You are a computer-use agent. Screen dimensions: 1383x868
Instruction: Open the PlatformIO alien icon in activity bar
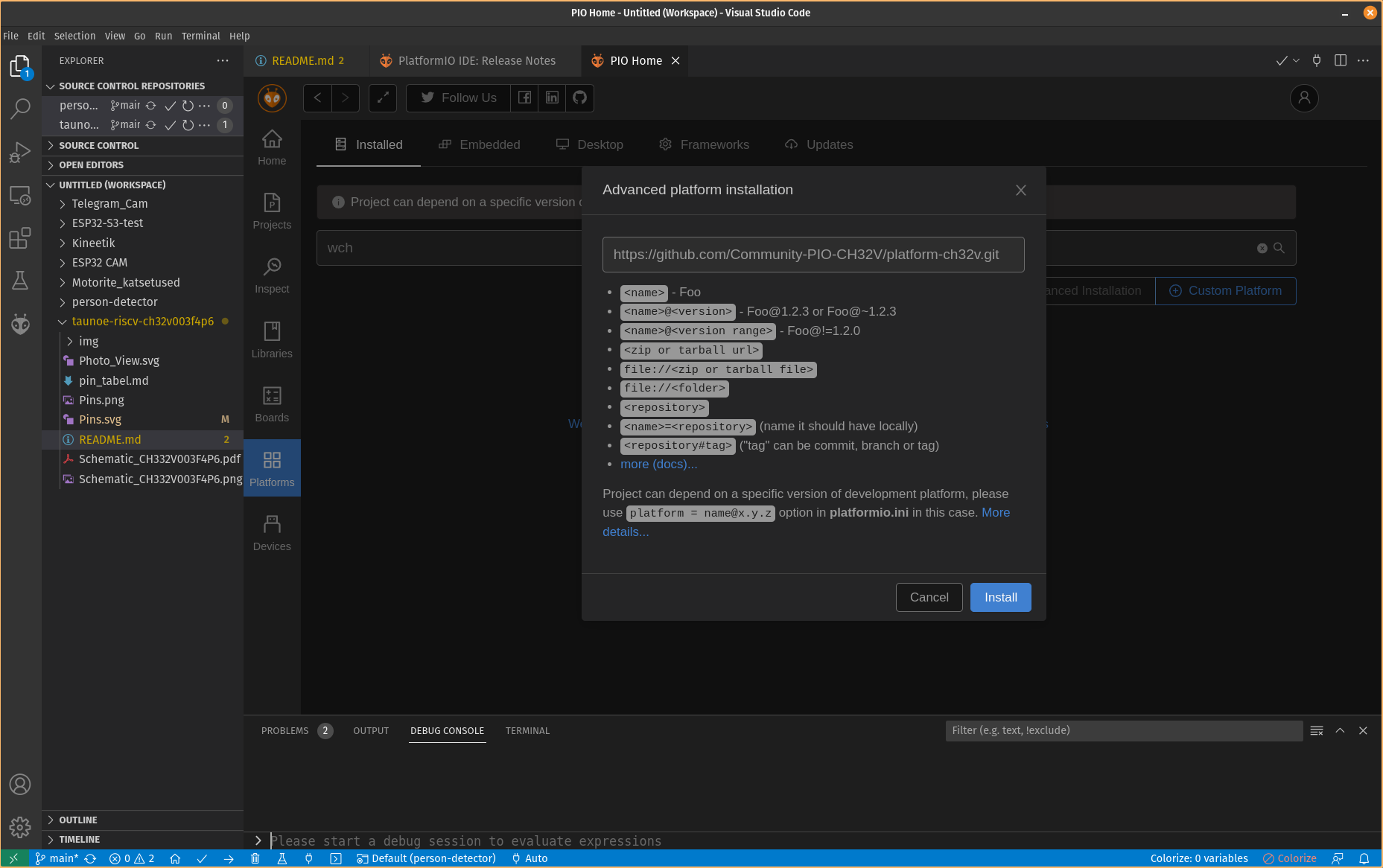click(x=20, y=324)
